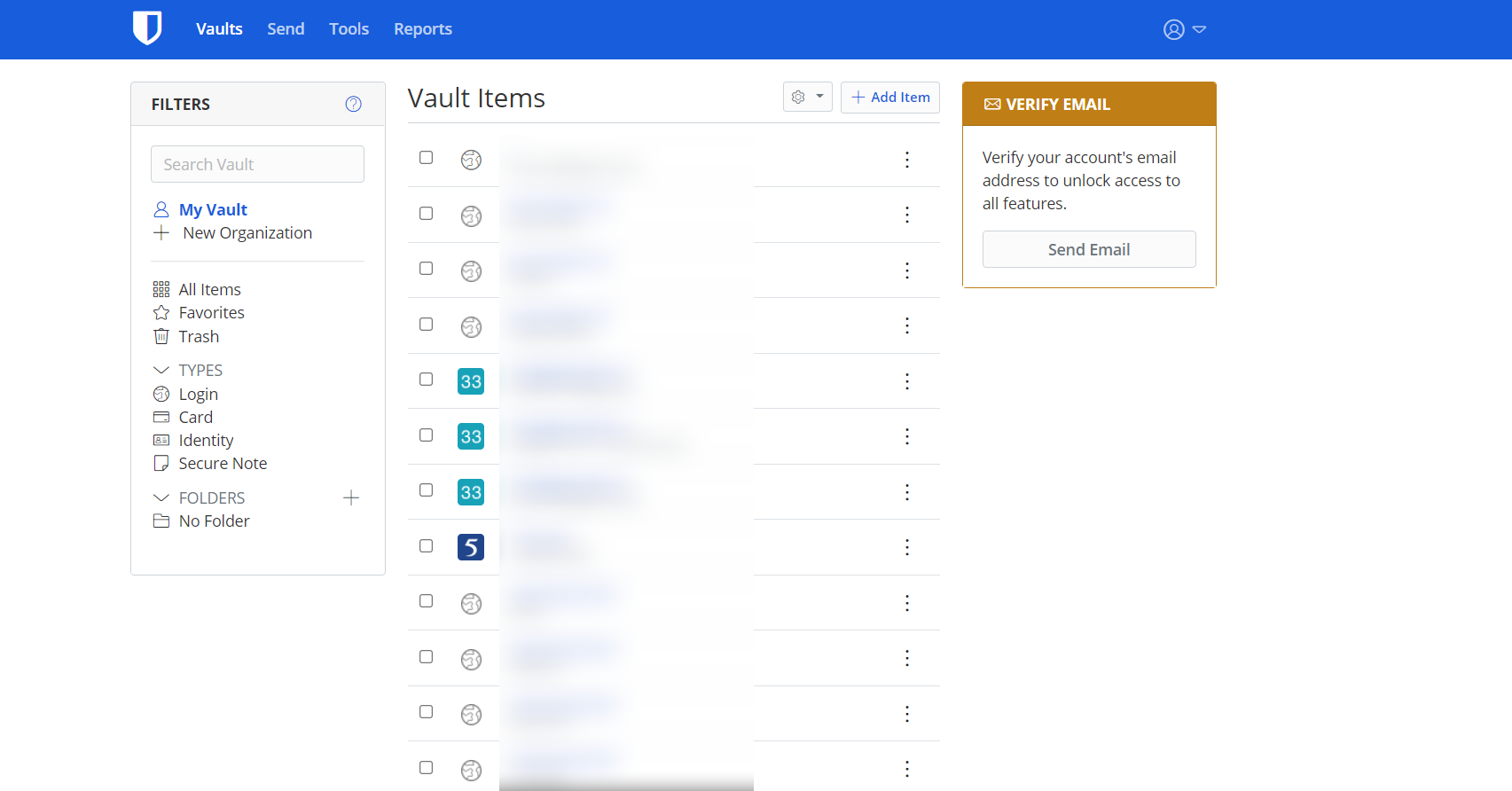
Task: Open three-dot menu for second vault row
Action: click(x=906, y=215)
